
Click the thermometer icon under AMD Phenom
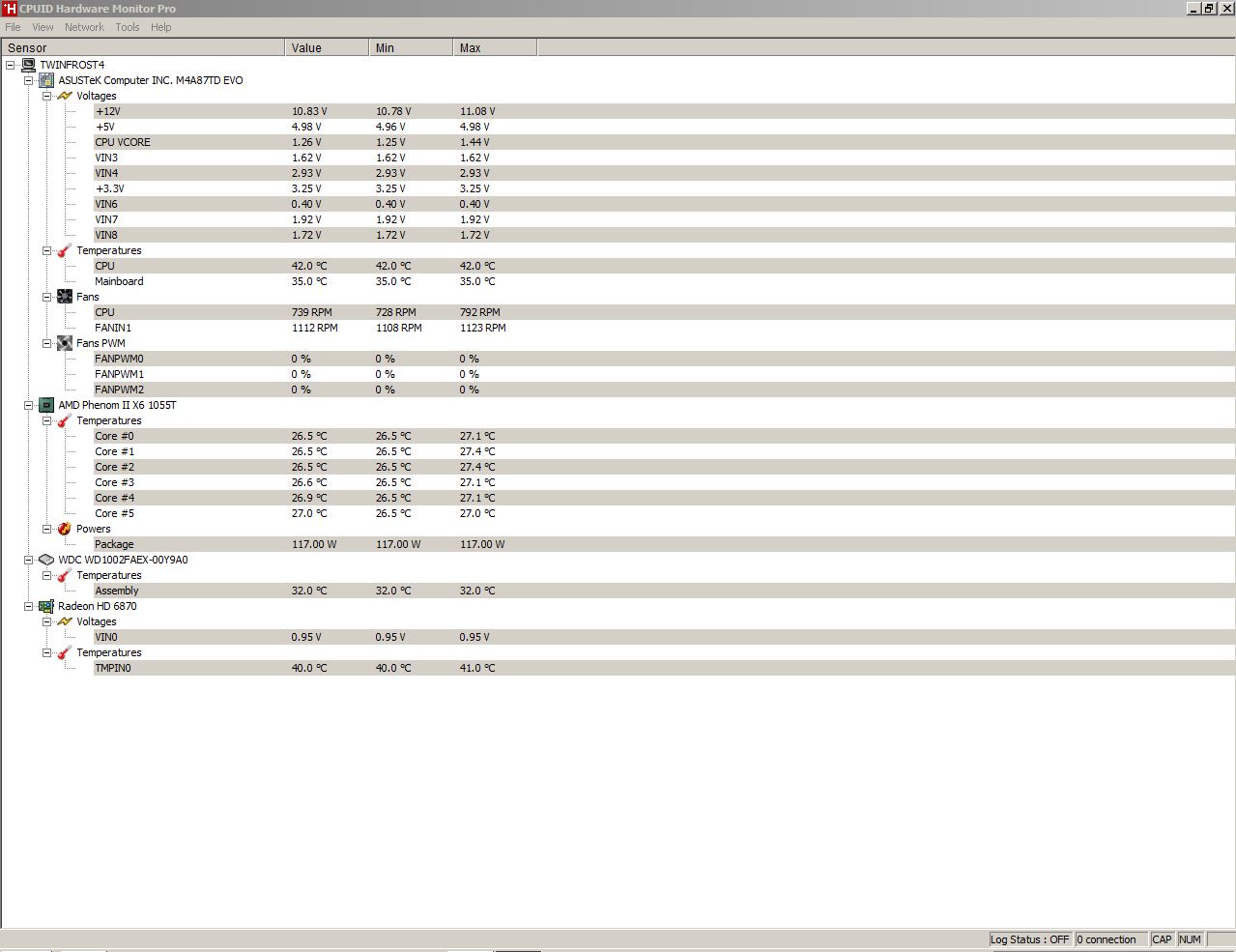[x=65, y=420]
